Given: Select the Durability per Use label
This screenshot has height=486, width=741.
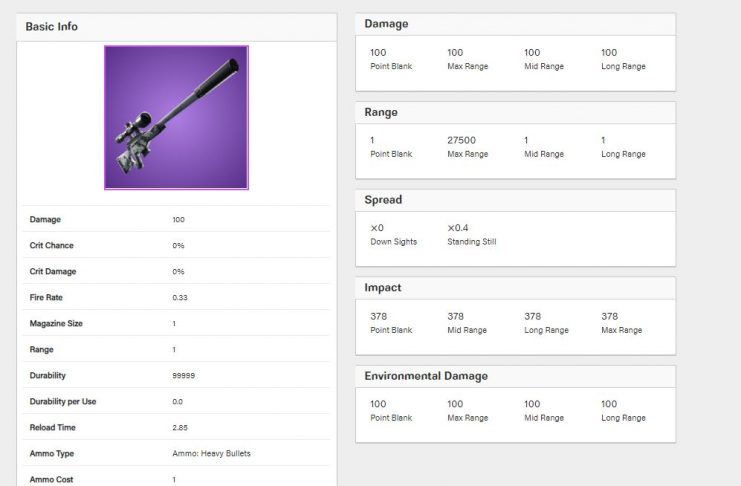Looking at the screenshot, I should click(x=63, y=401).
